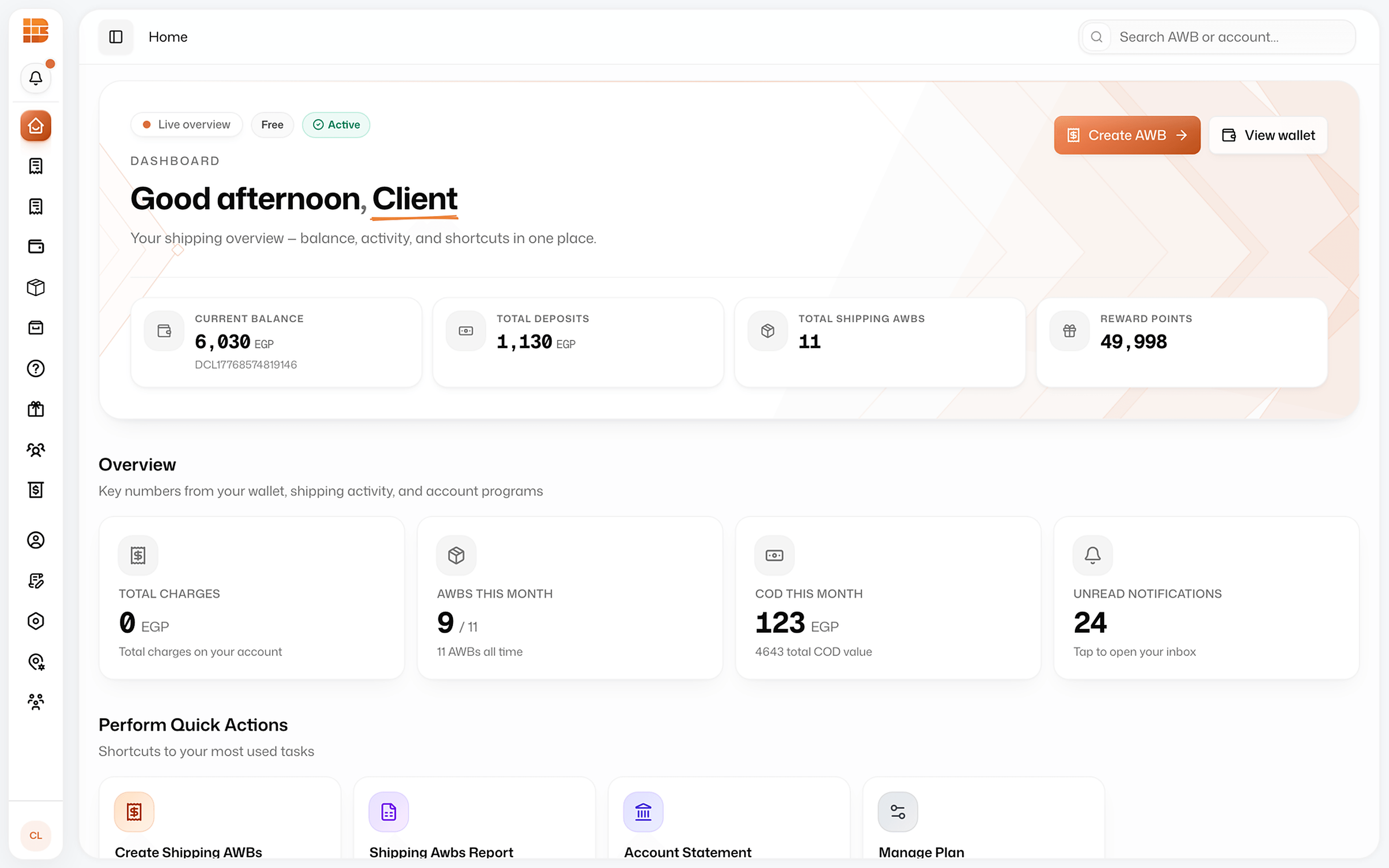
Task: Click the "4643 total COD value" text
Action: point(813,652)
